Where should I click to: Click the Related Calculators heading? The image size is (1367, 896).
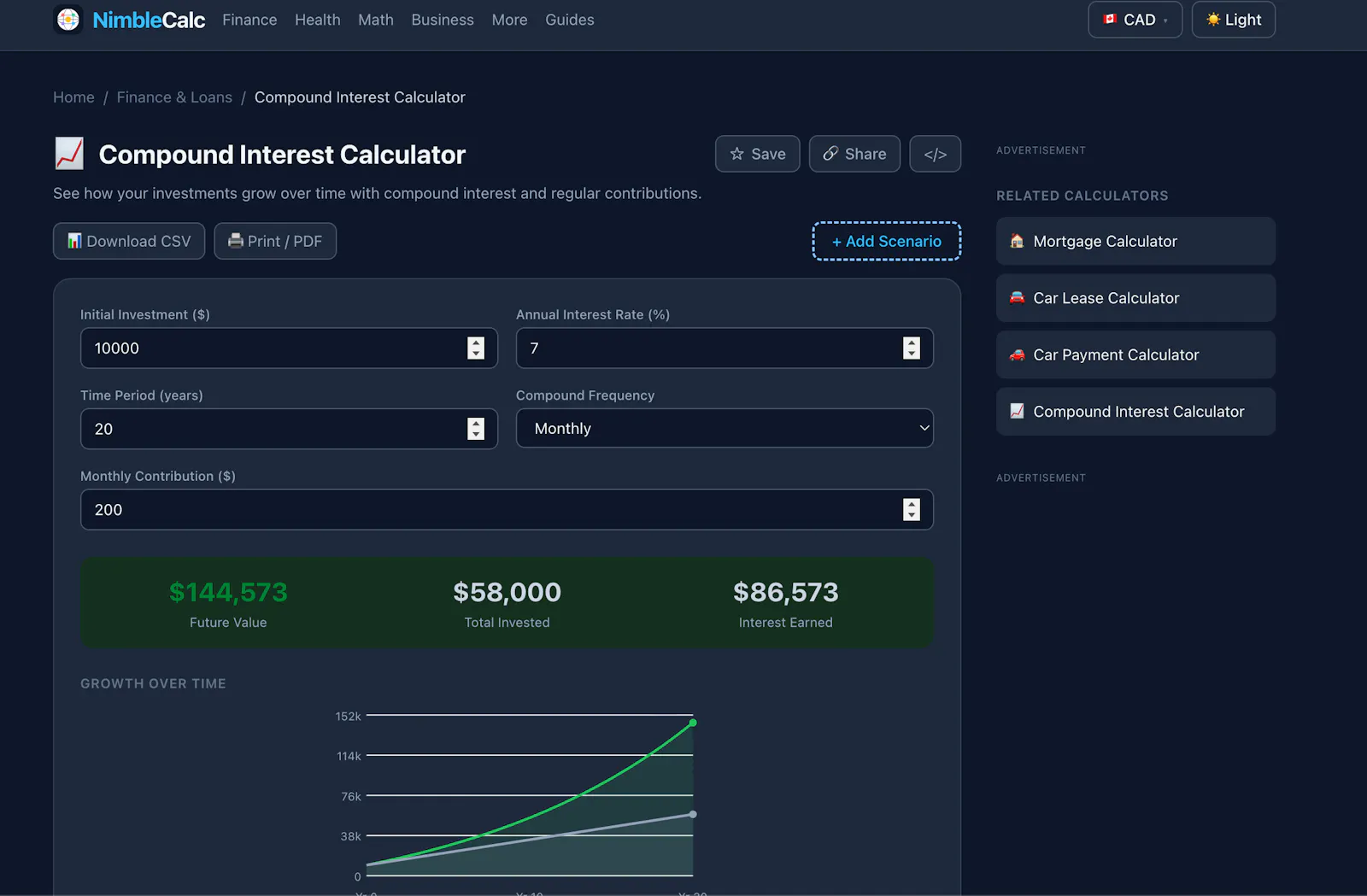[x=1082, y=196]
